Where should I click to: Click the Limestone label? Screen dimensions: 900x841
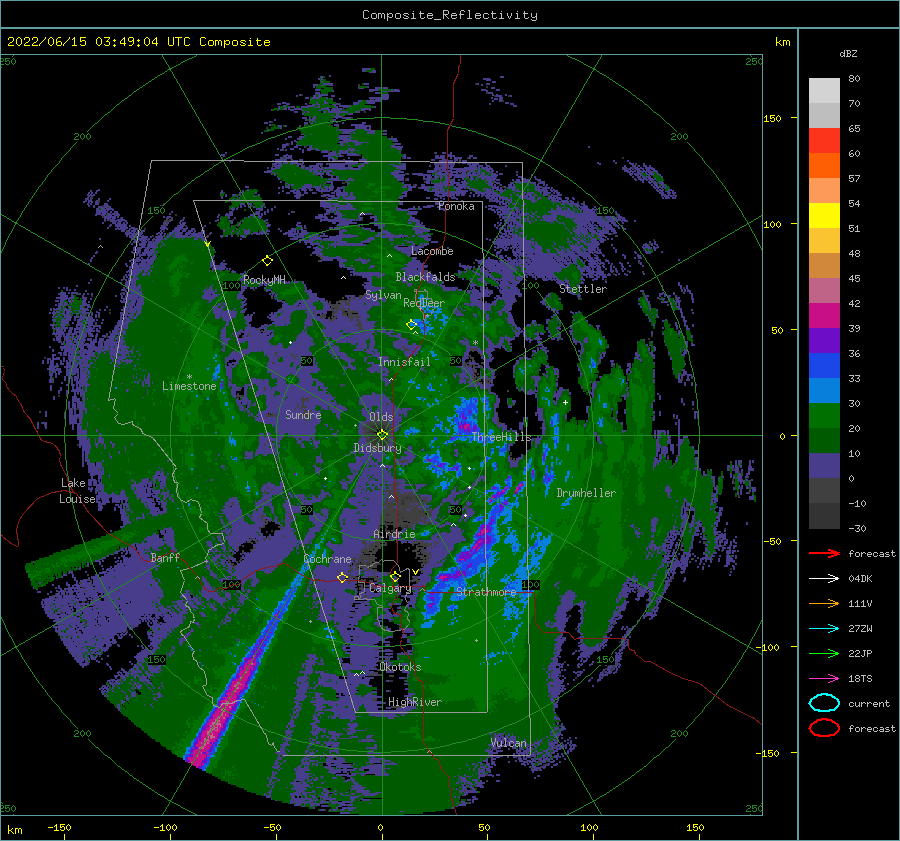click(189, 386)
